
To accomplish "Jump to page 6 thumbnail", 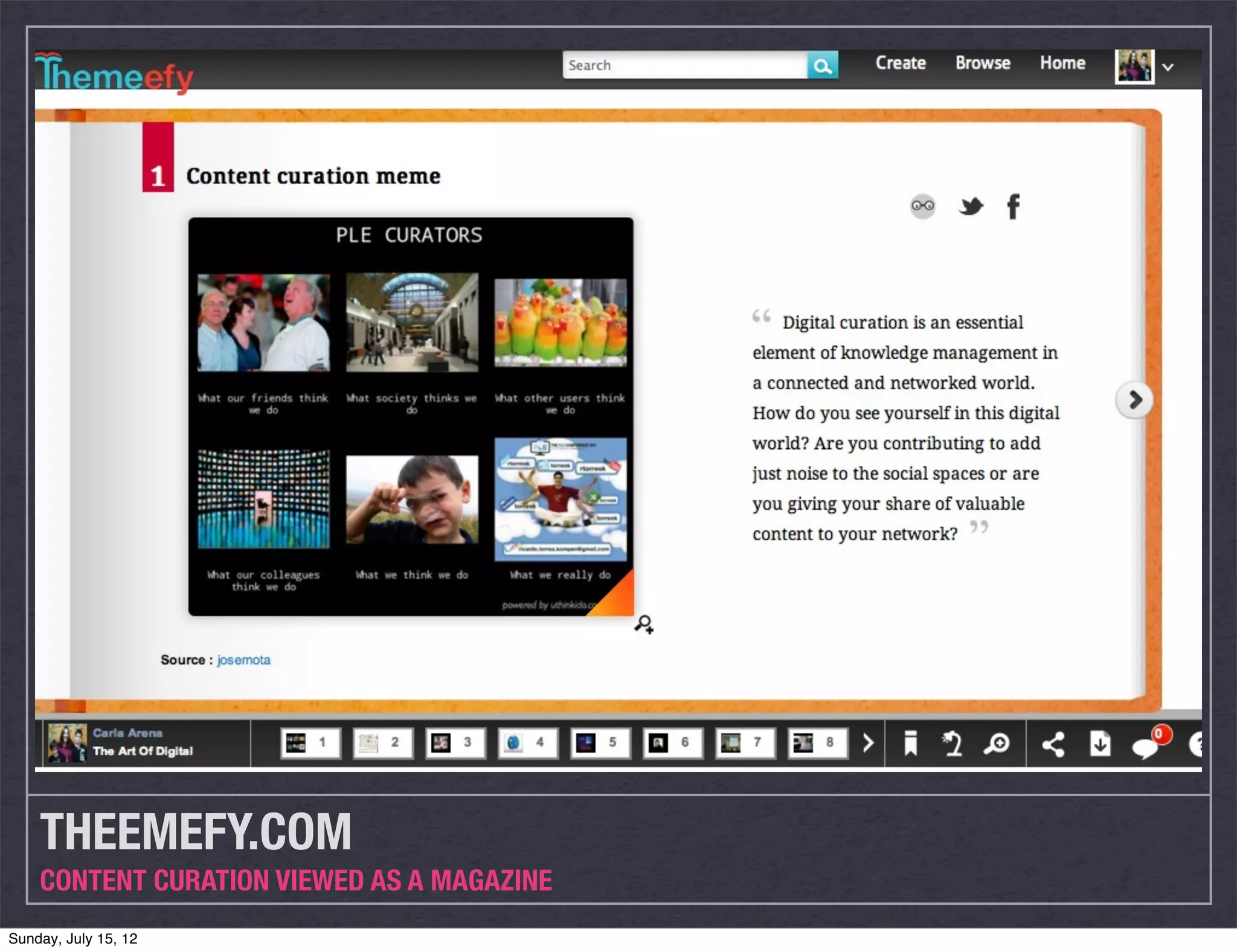I will pyautogui.click(x=673, y=743).
